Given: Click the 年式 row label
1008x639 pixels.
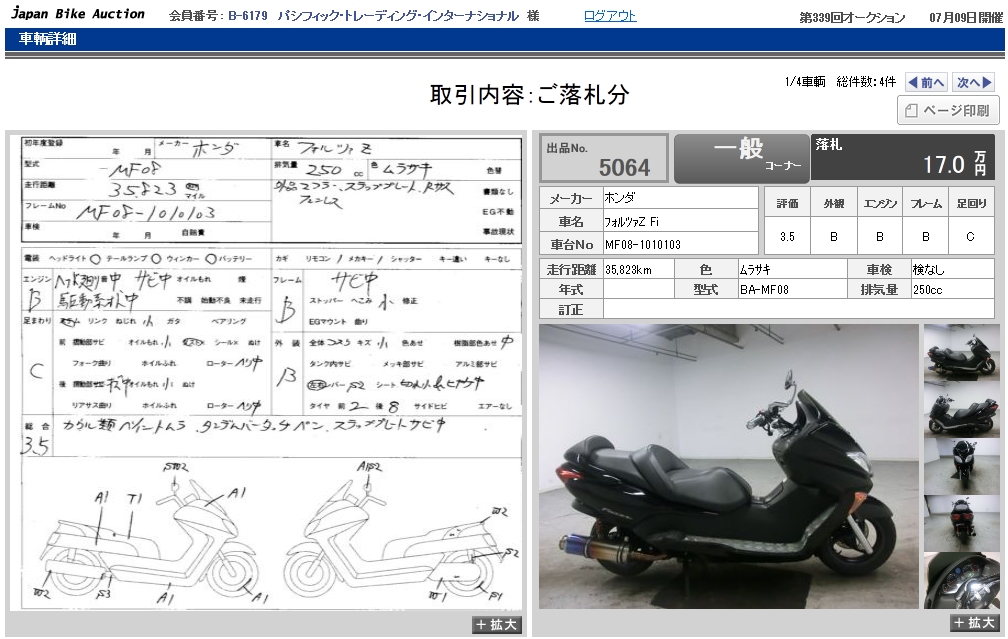Looking at the screenshot, I should [571, 290].
